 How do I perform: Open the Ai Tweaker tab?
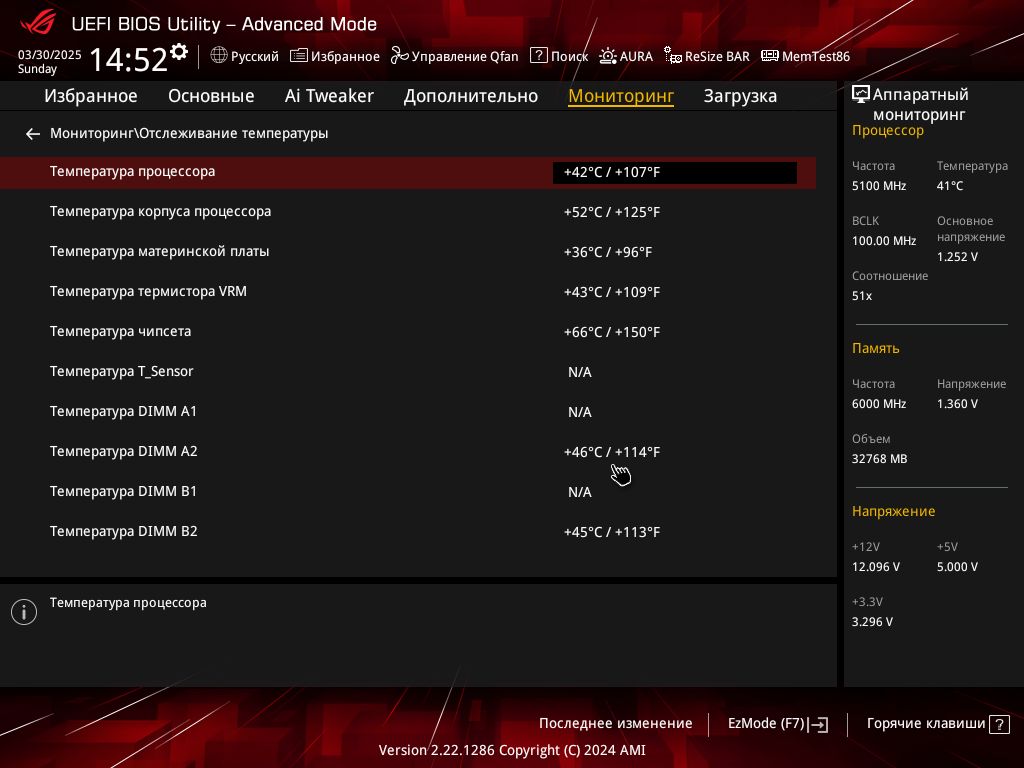[329, 96]
